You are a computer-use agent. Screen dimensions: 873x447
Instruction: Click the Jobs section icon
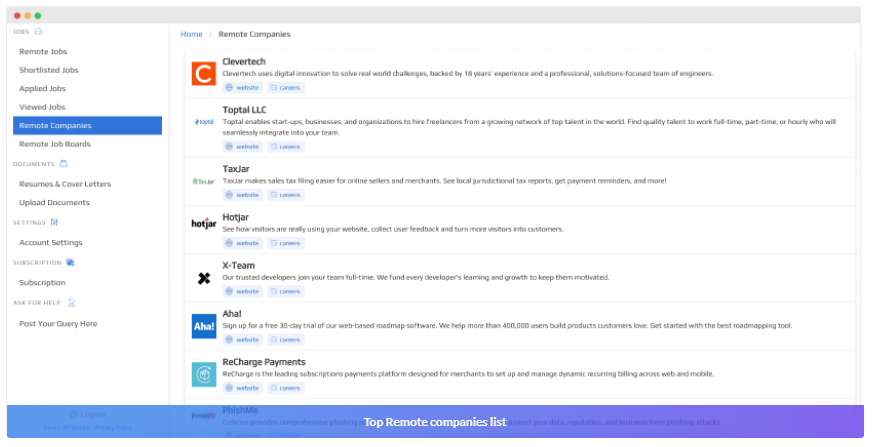pos(38,31)
